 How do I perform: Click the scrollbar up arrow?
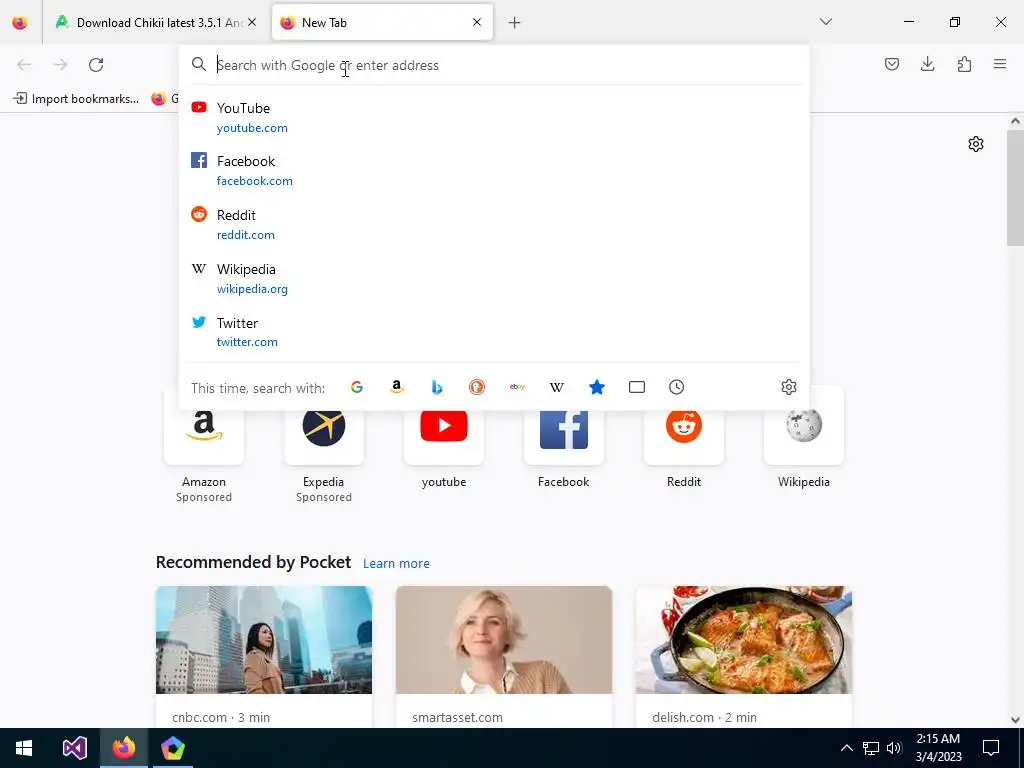[1015, 121]
